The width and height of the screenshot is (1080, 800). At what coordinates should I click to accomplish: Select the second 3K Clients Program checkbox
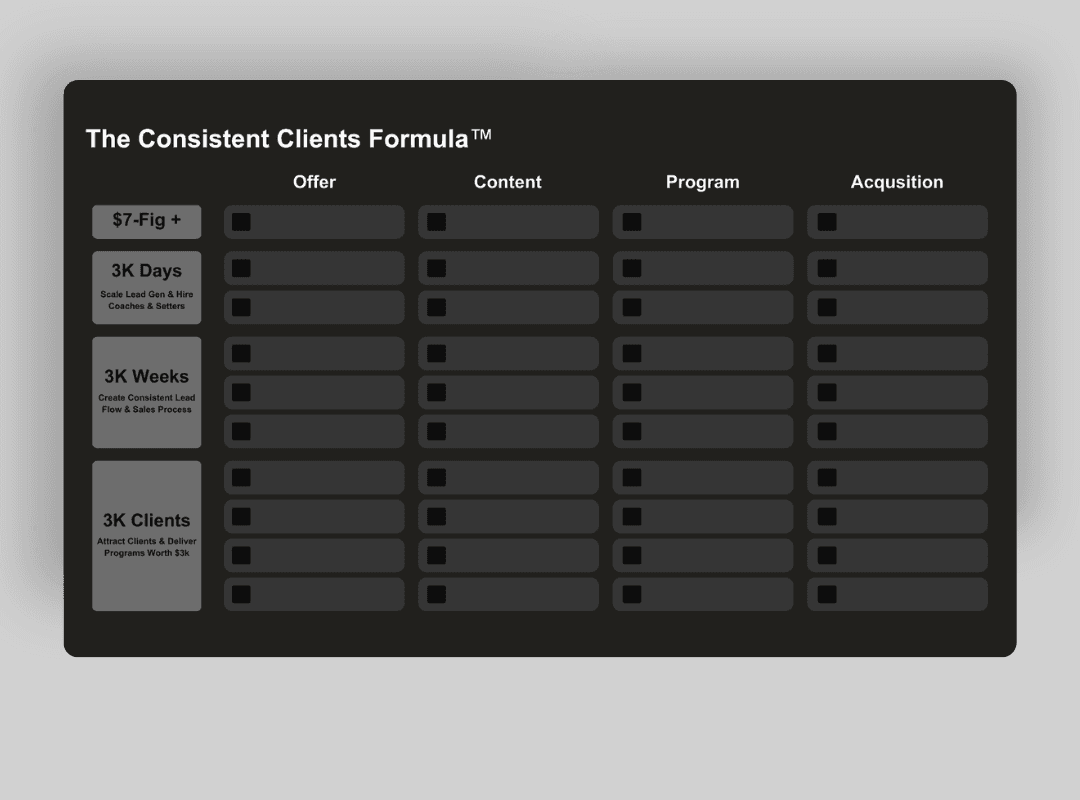coord(632,517)
